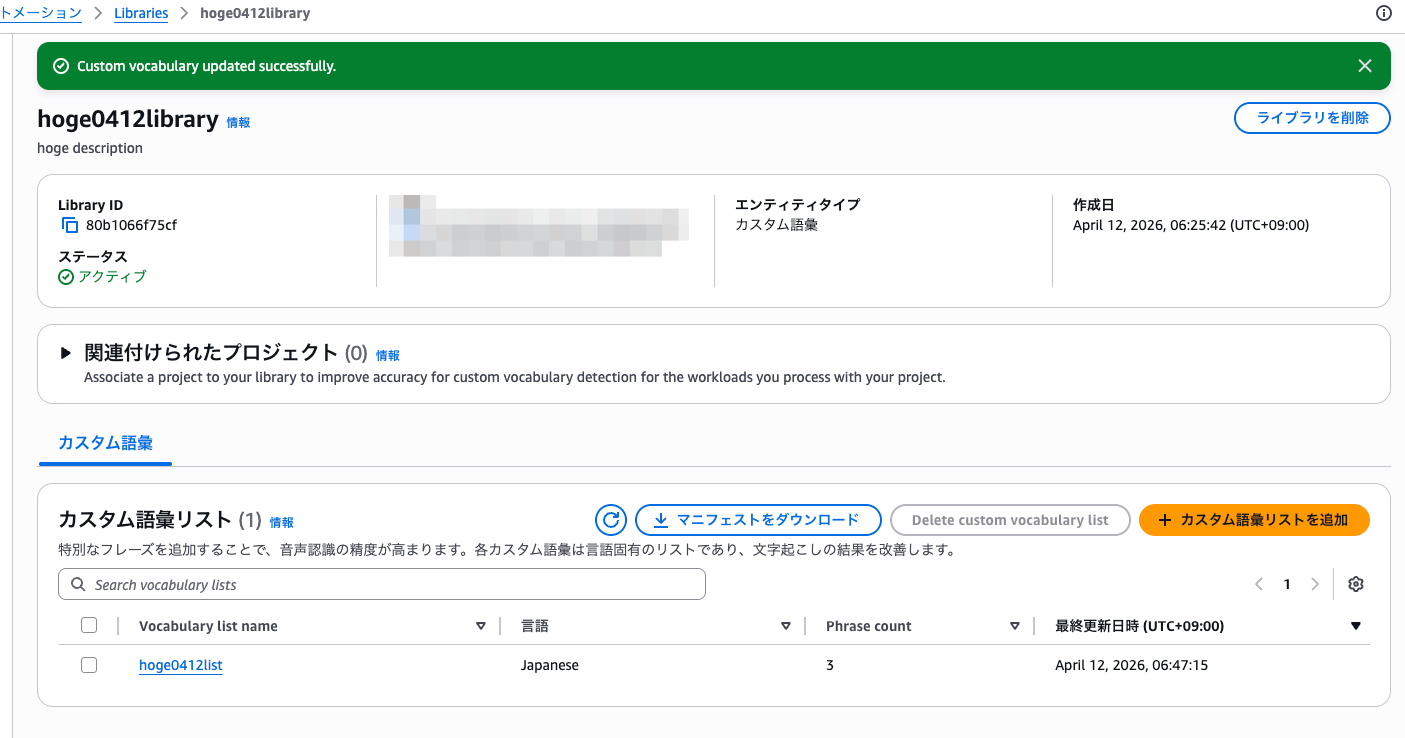Click カスタム語彙リストを追加 button
Image resolution: width=1405 pixels, height=738 pixels.
1253,520
